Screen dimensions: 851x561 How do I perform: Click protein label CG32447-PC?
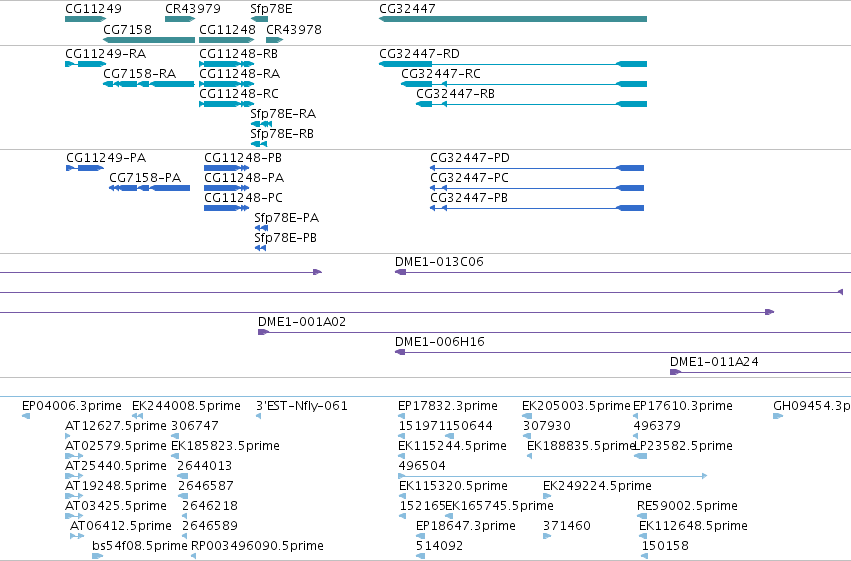tap(469, 178)
